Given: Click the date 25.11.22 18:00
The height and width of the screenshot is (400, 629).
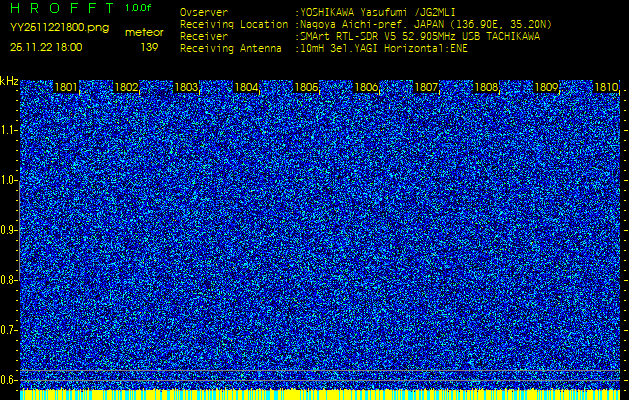Looking at the screenshot, I should [x=46, y=47].
